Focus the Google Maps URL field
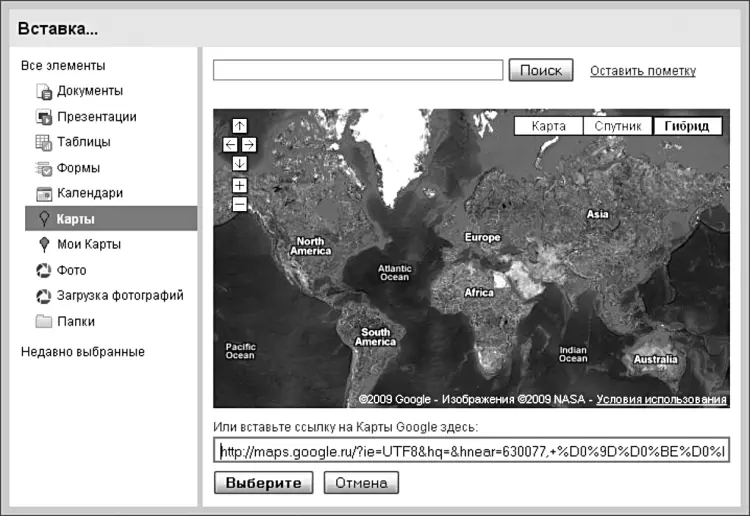The image size is (750, 516). pos(471,450)
